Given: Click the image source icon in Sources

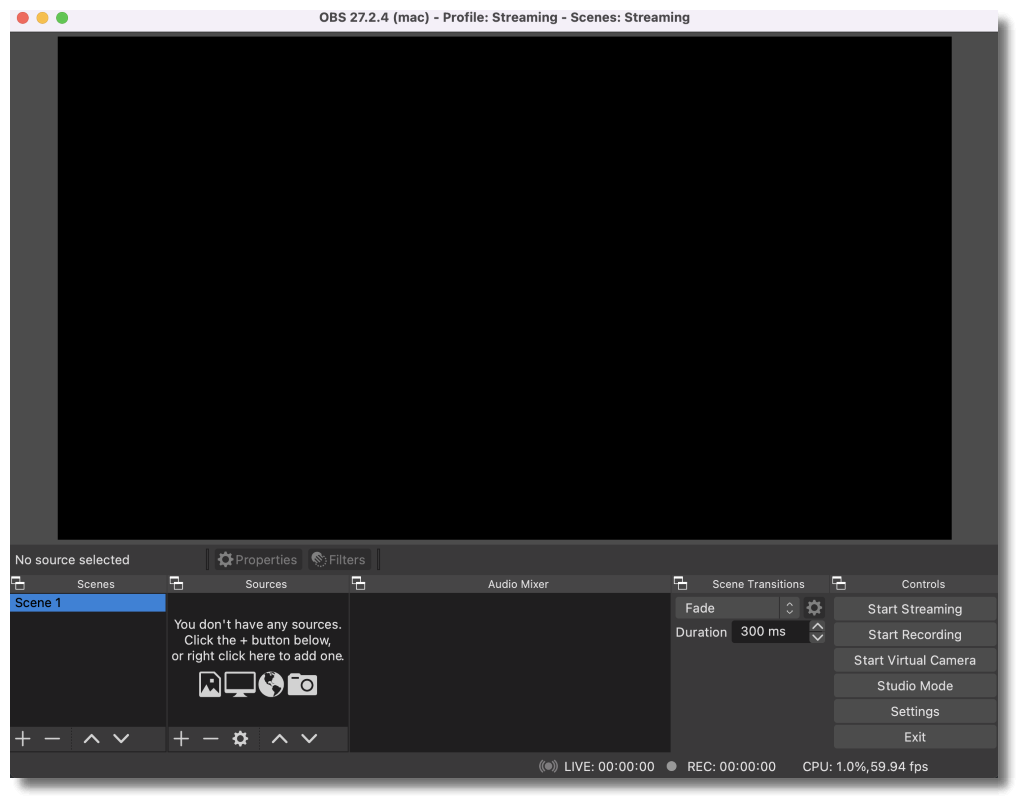Looking at the screenshot, I should pos(210,684).
